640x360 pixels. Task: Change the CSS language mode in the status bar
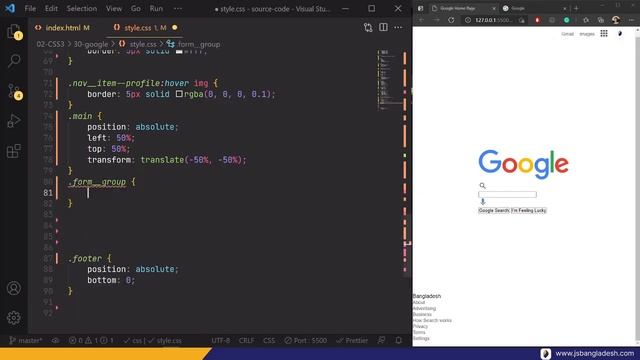pos(269,340)
